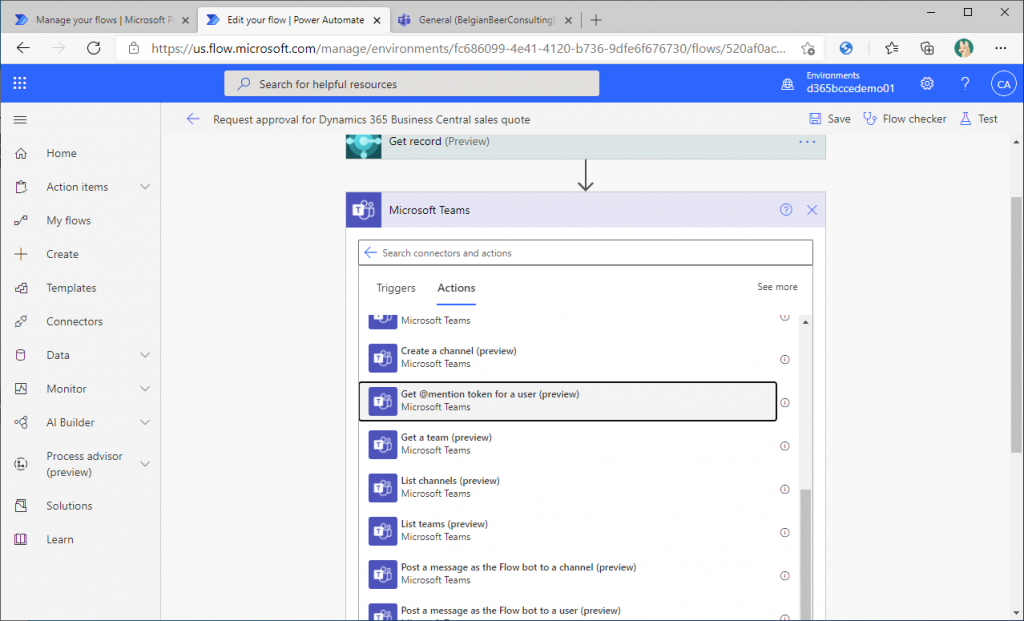This screenshot has height=621, width=1024.
Task: Save the flow
Action: click(829, 119)
